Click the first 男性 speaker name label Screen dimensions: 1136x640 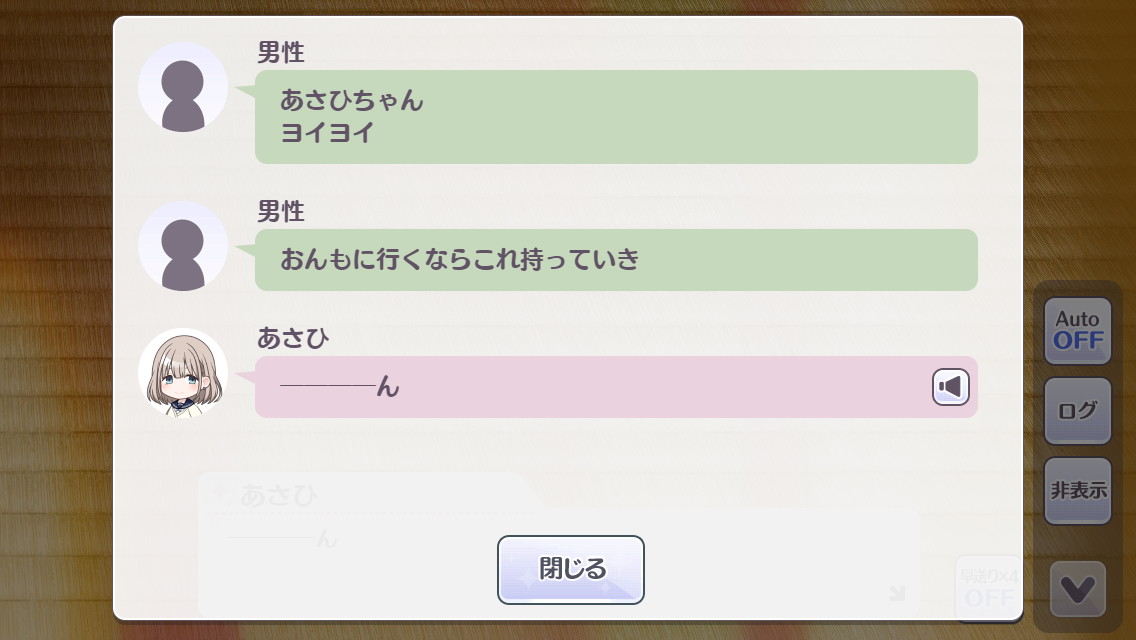(281, 53)
